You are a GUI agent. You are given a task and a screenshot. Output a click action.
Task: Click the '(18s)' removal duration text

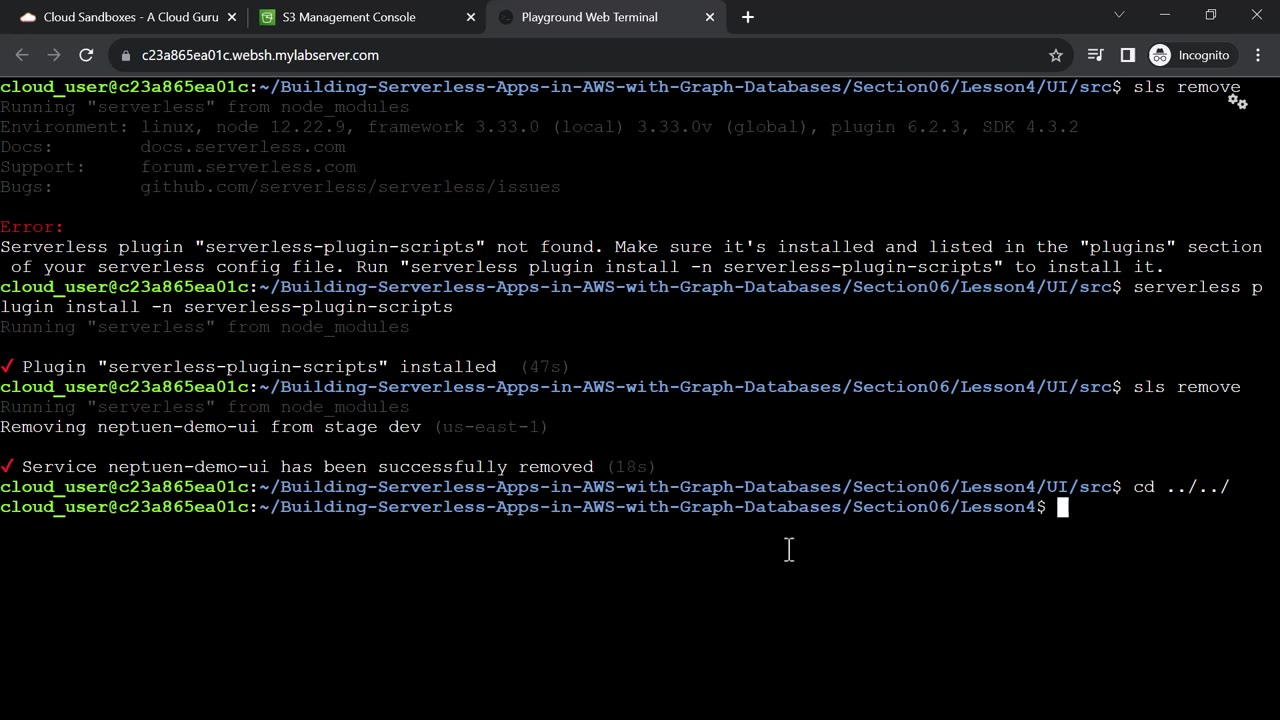coord(631,467)
